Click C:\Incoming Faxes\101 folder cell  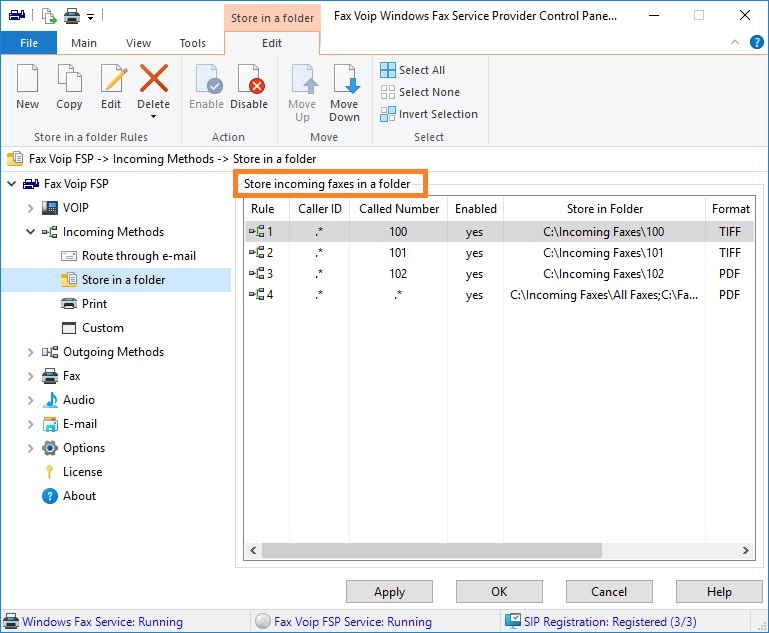603,253
